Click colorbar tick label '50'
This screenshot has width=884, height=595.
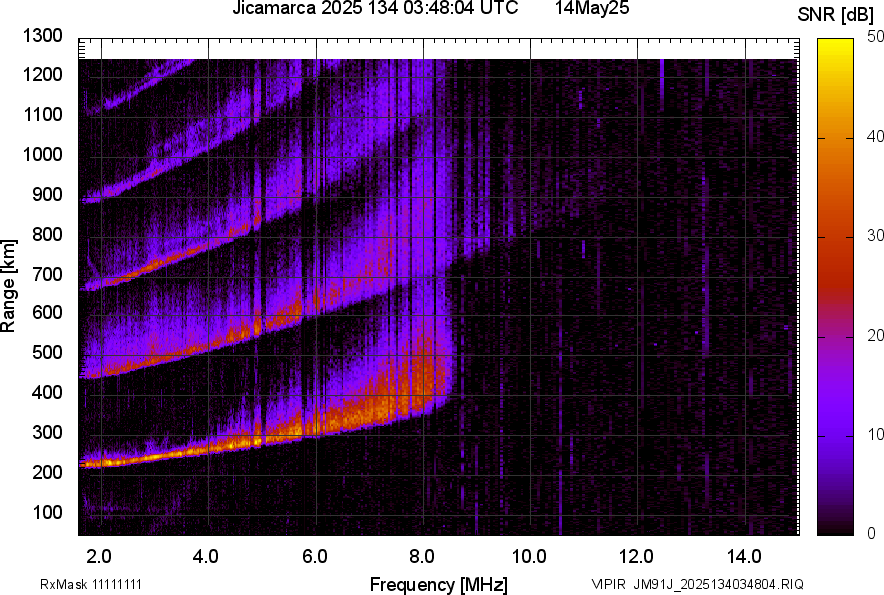click(875, 37)
